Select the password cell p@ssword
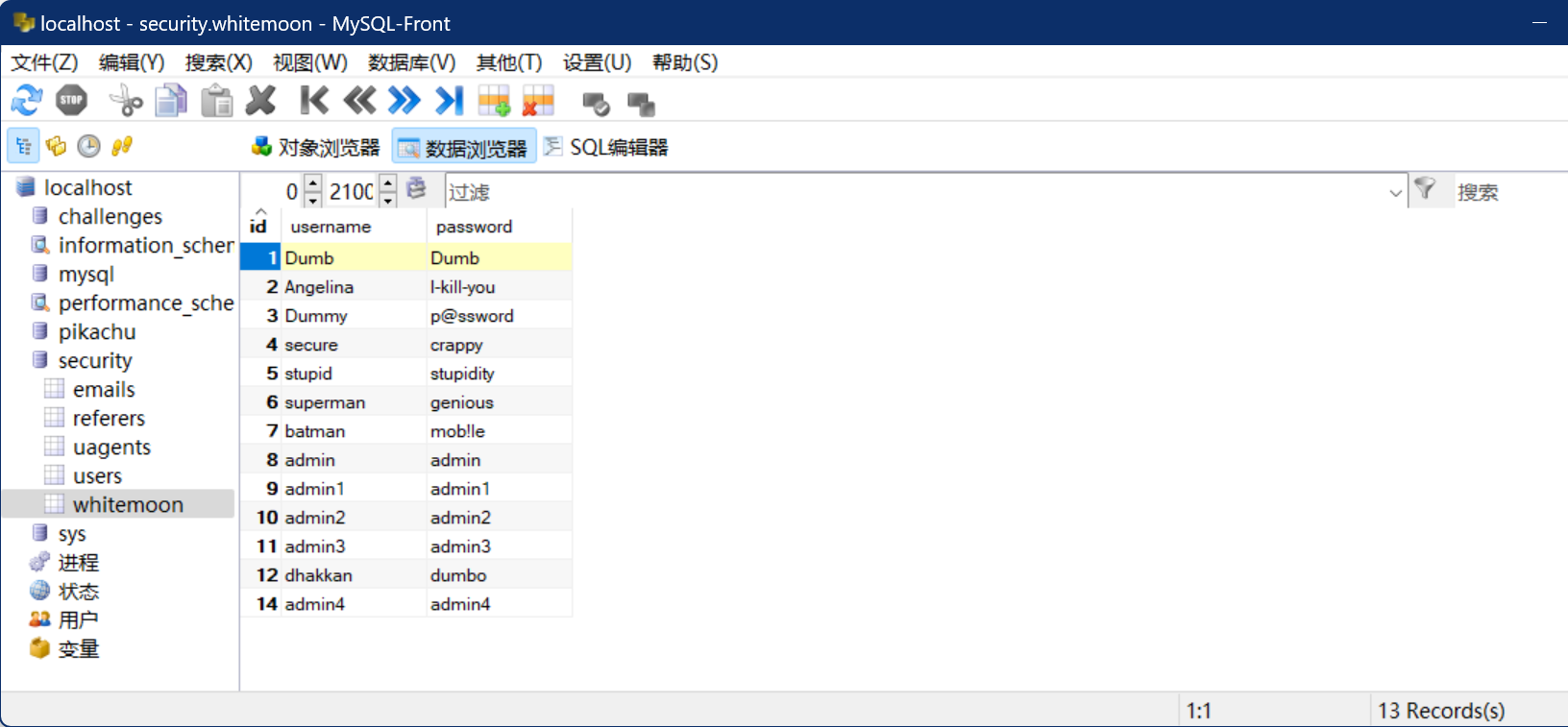The width and height of the screenshot is (1568, 727). 499,315
